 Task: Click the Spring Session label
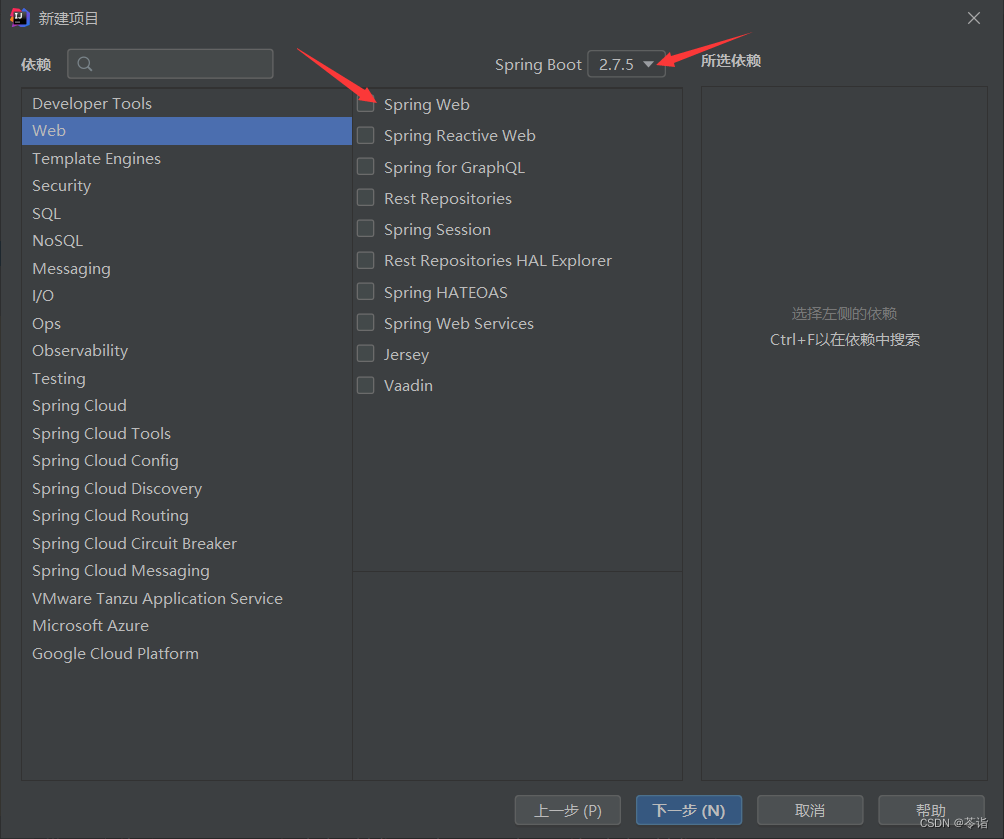click(437, 230)
